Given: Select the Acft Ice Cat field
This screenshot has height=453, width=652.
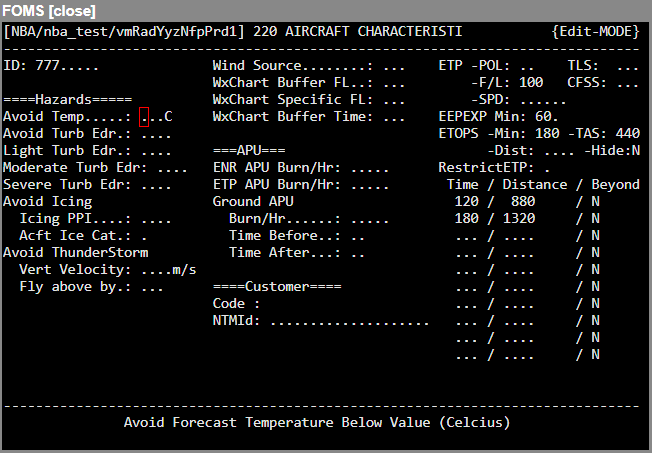Looking at the screenshot, I should pos(144,236).
